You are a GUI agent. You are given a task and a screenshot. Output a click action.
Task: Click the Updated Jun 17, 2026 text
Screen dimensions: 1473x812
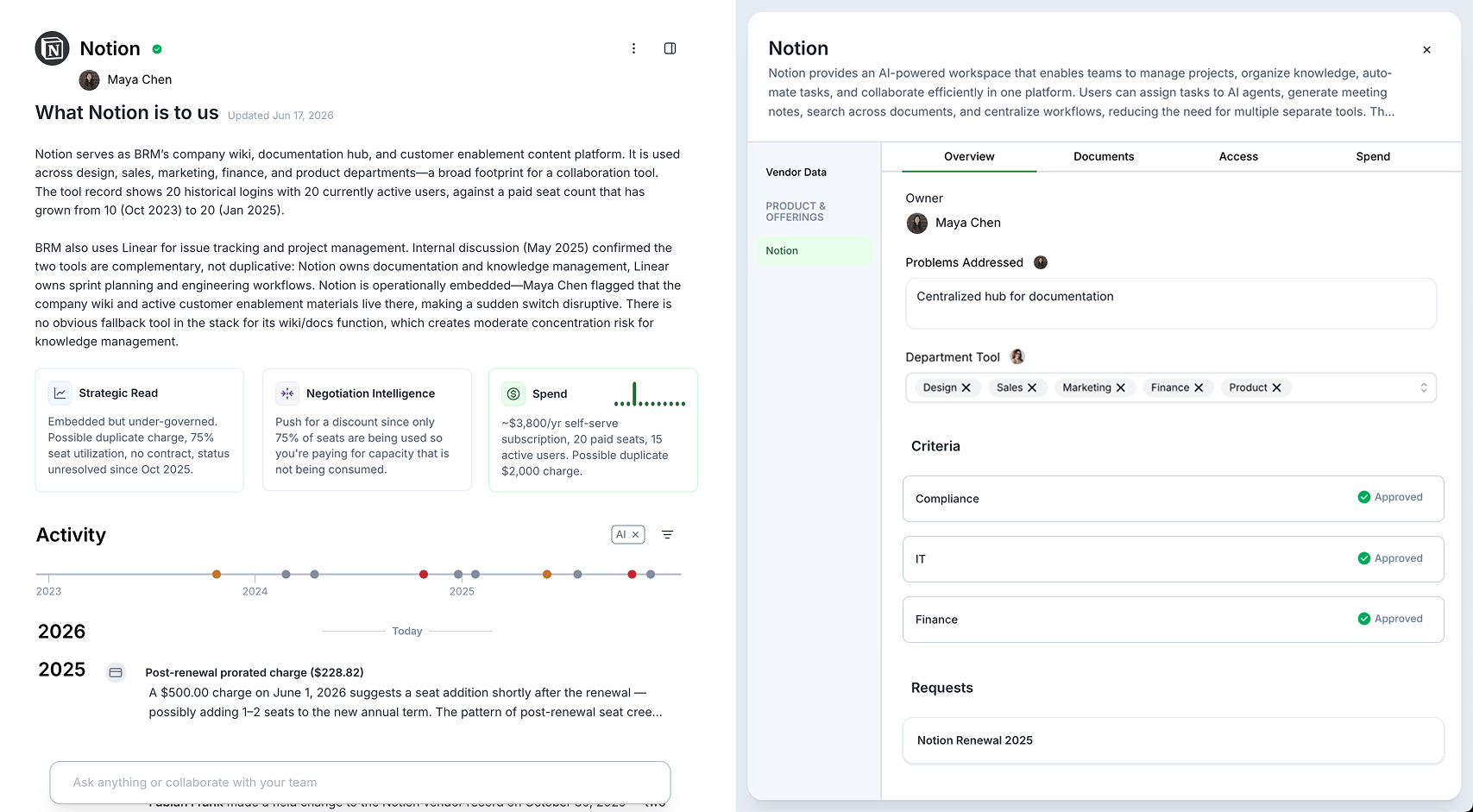(x=280, y=116)
